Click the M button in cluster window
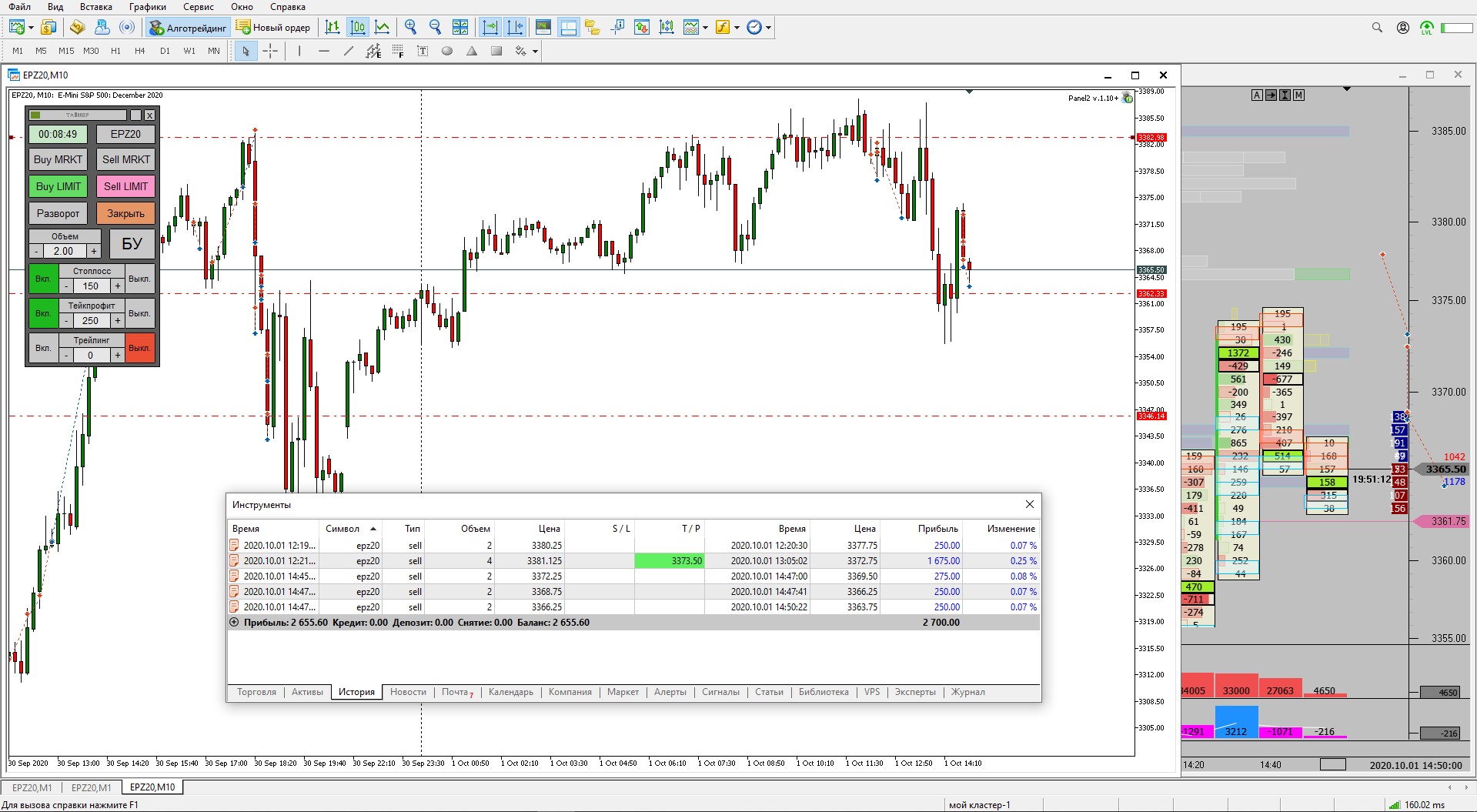 [x=1298, y=95]
